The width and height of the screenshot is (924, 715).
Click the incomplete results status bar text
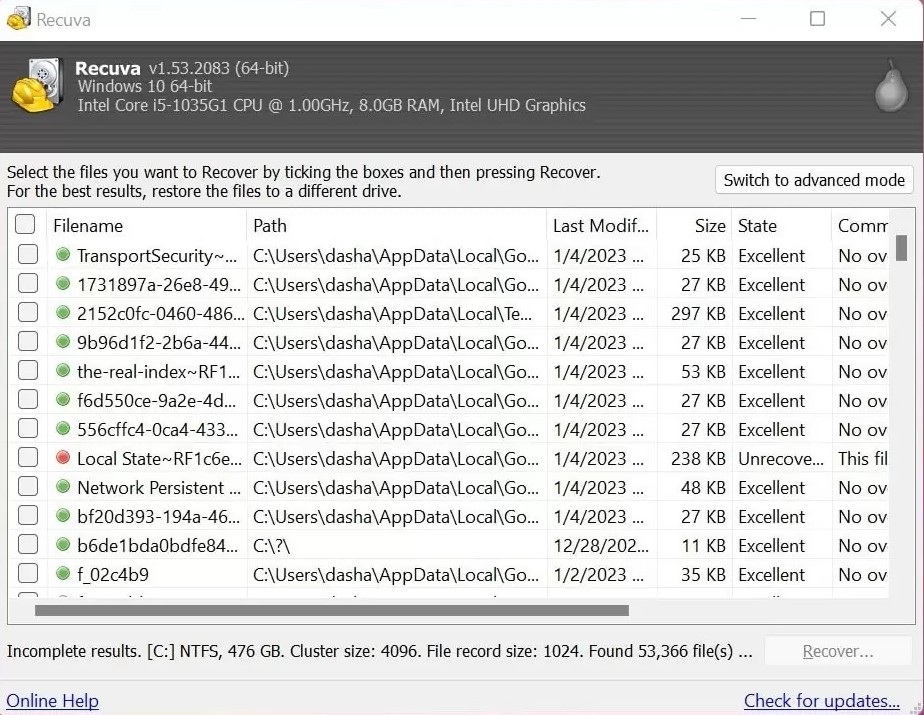coord(380,651)
